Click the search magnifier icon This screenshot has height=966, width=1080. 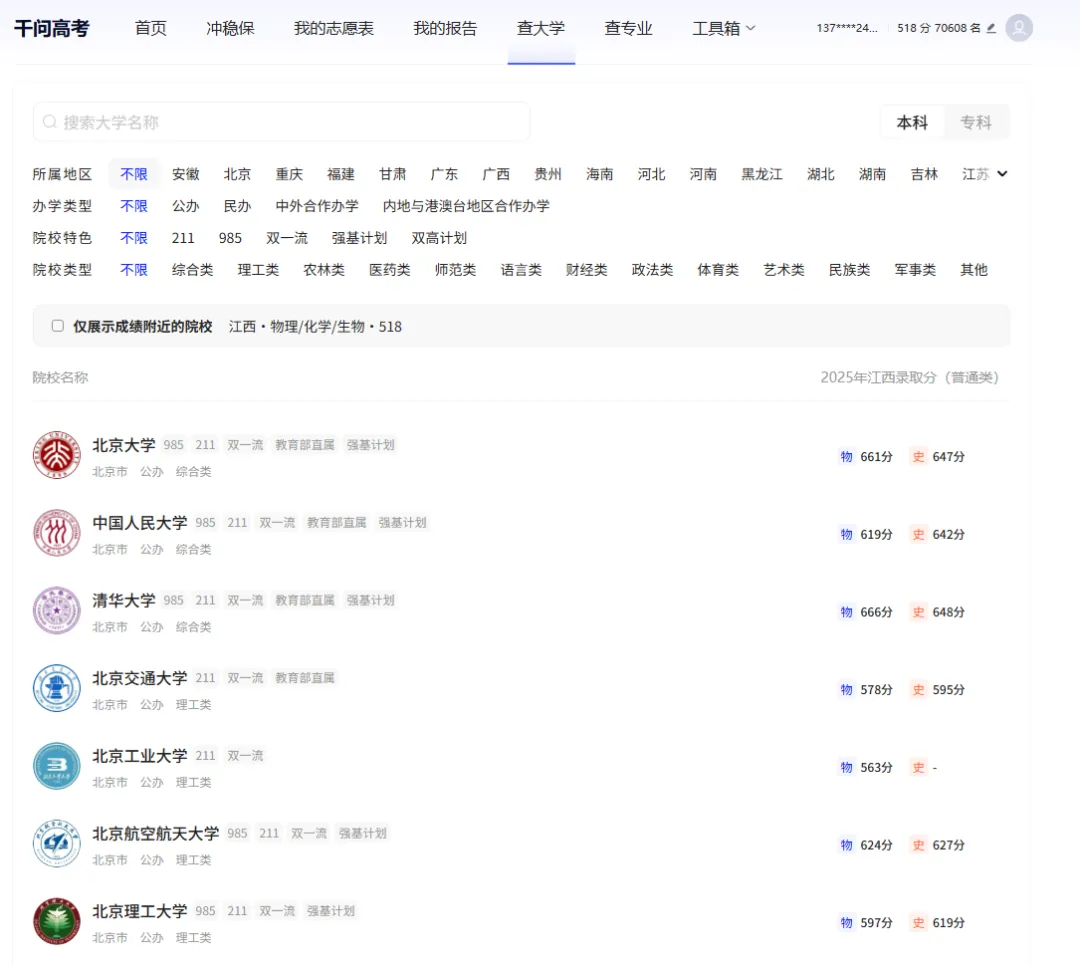pyautogui.click(x=50, y=122)
